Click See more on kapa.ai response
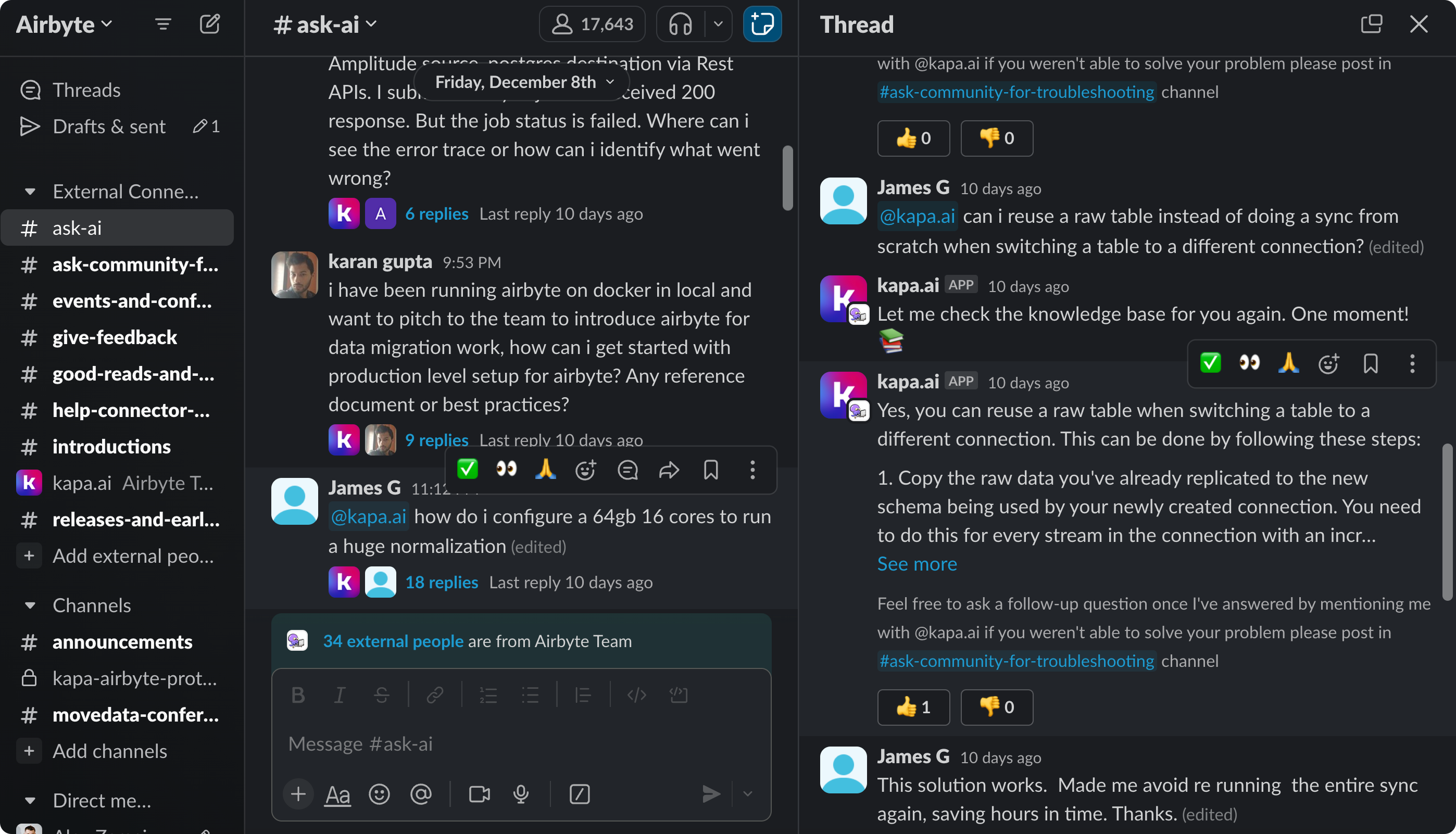This screenshot has height=834, width=1456. click(x=916, y=562)
